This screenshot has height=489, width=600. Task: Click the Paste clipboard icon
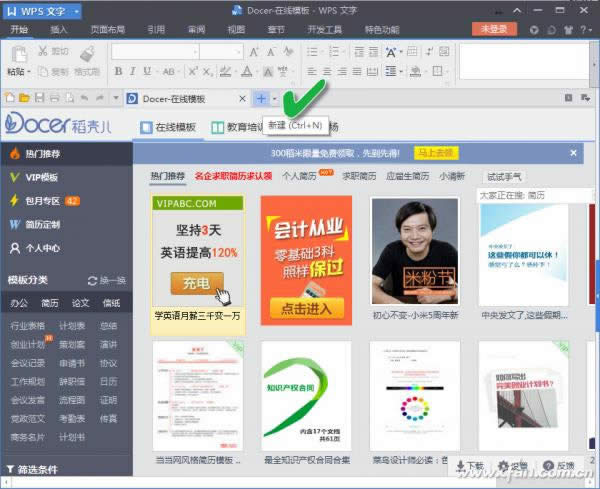(19, 54)
